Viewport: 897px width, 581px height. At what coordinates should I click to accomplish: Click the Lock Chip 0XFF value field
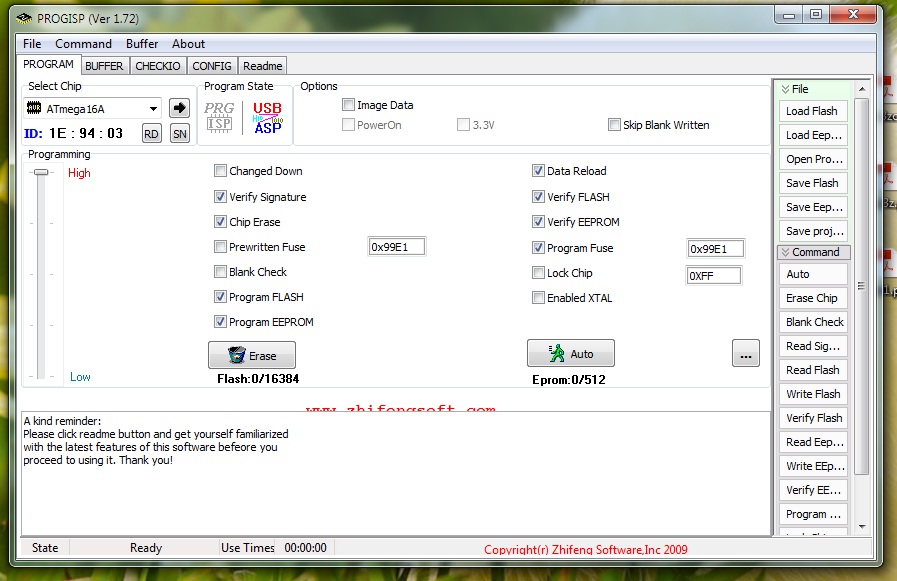pos(713,276)
